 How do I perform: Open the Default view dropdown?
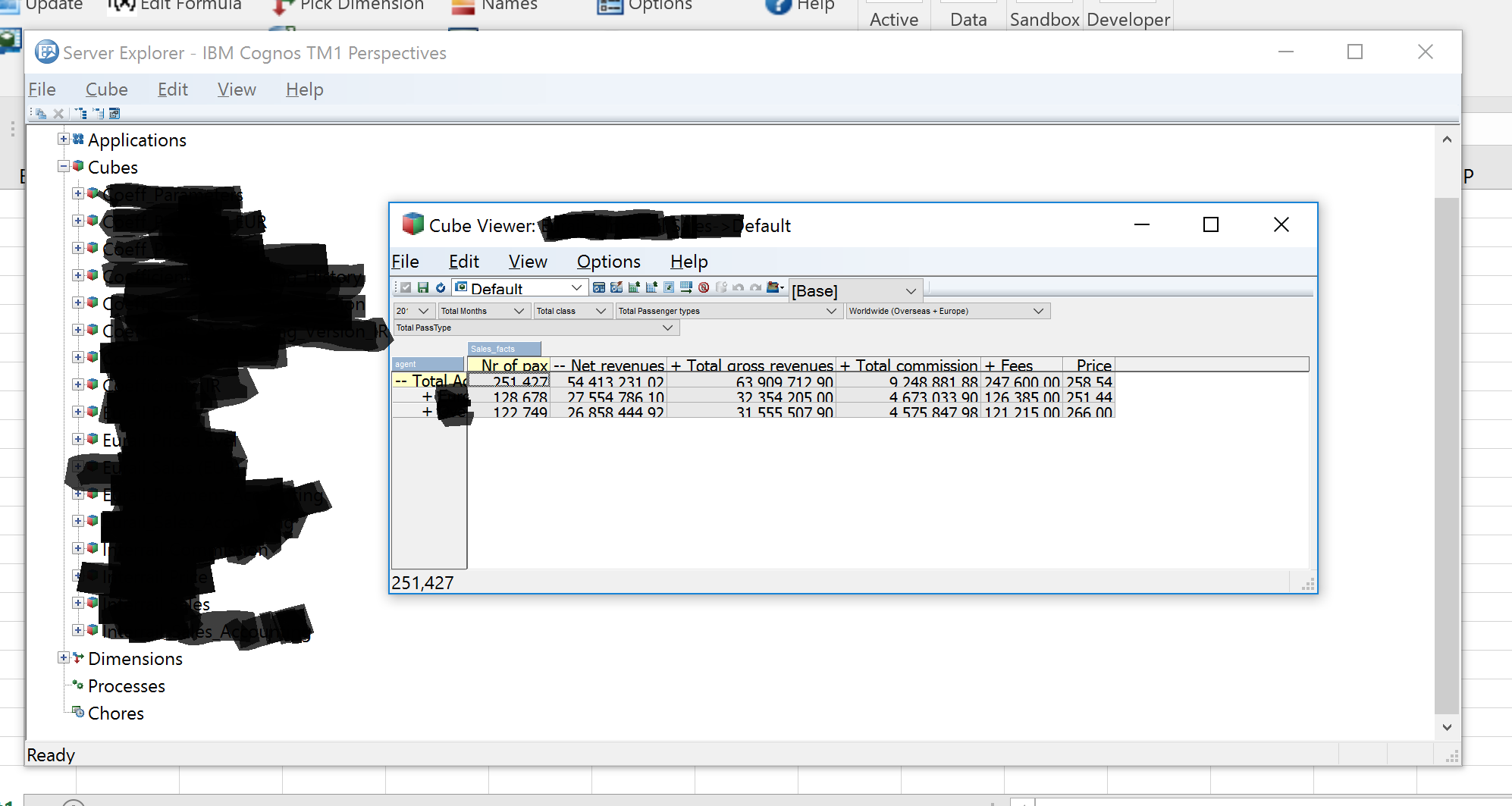coord(576,288)
